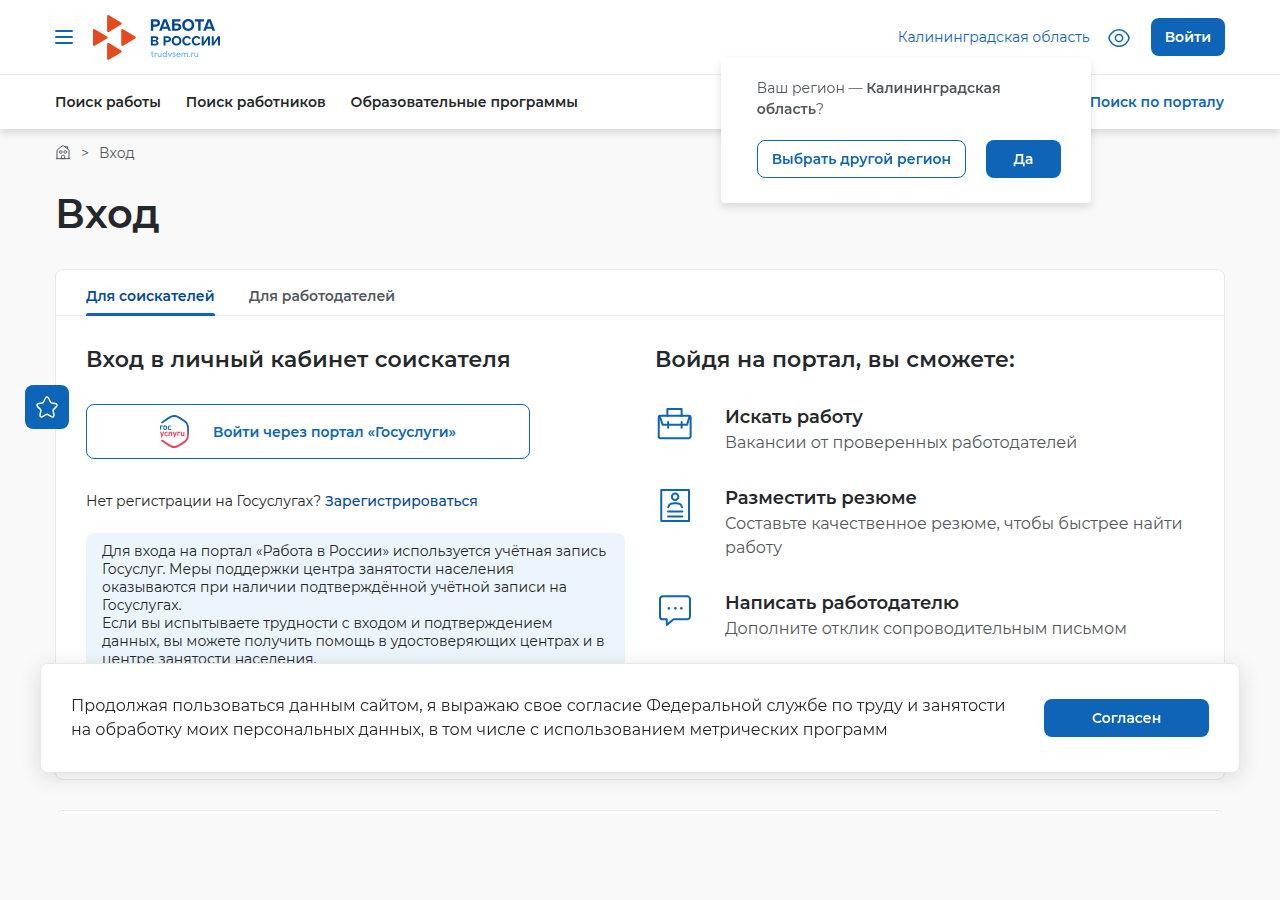Click the Вход breadcrumb text
Viewport: 1280px width, 900px height.
coord(117,153)
